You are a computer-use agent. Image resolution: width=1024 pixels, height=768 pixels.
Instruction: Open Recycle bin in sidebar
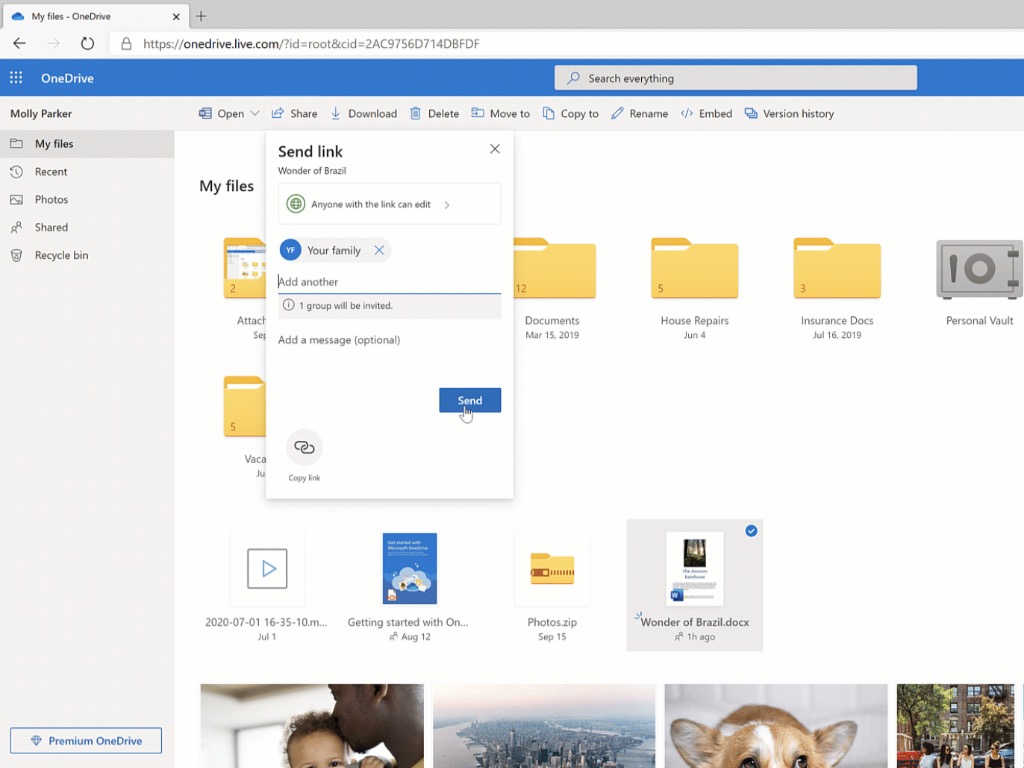[87, 255]
